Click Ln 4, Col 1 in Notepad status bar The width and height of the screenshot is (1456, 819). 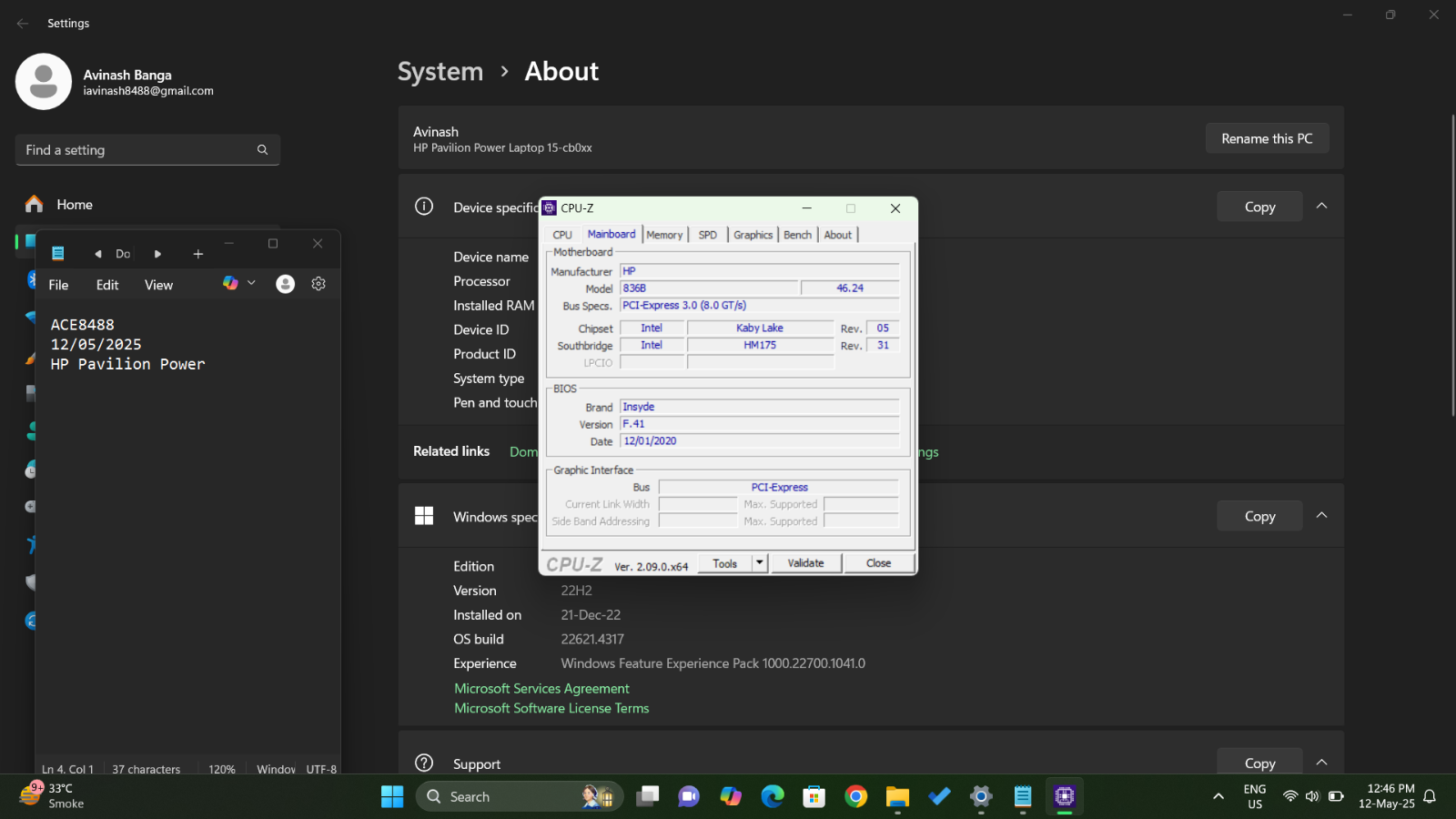click(x=67, y=769)
